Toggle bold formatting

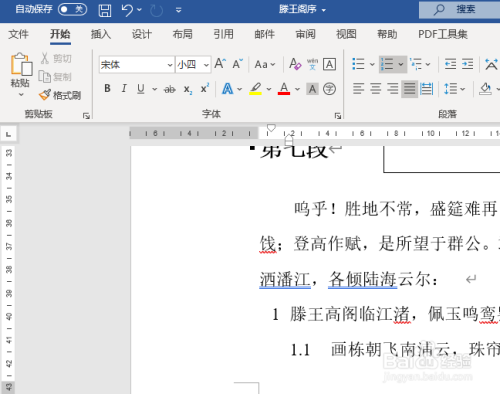(107, 89)
